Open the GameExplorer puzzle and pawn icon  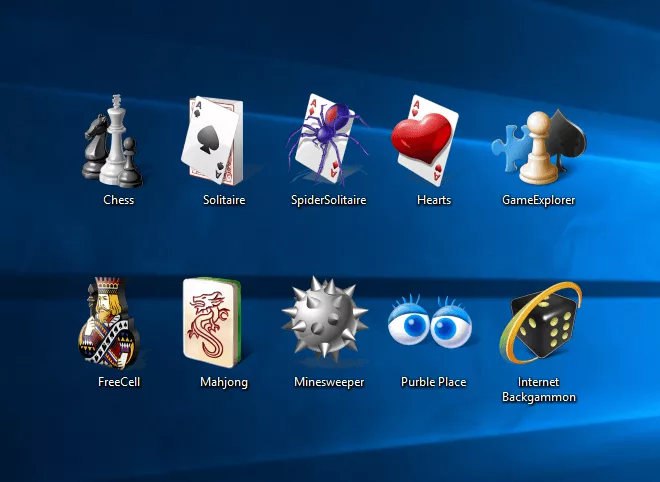pyautogui.click(x=539, y=146)
